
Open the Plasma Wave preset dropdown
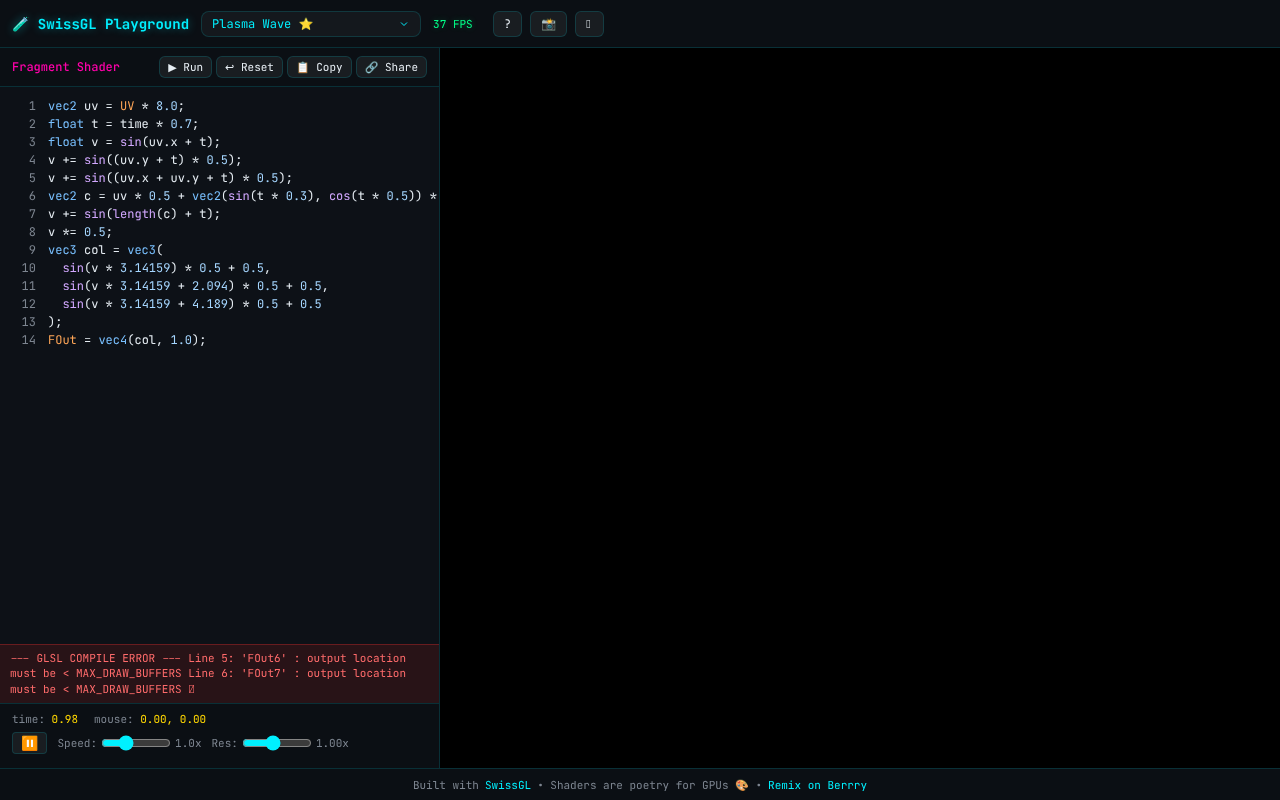tap(310, 24)
